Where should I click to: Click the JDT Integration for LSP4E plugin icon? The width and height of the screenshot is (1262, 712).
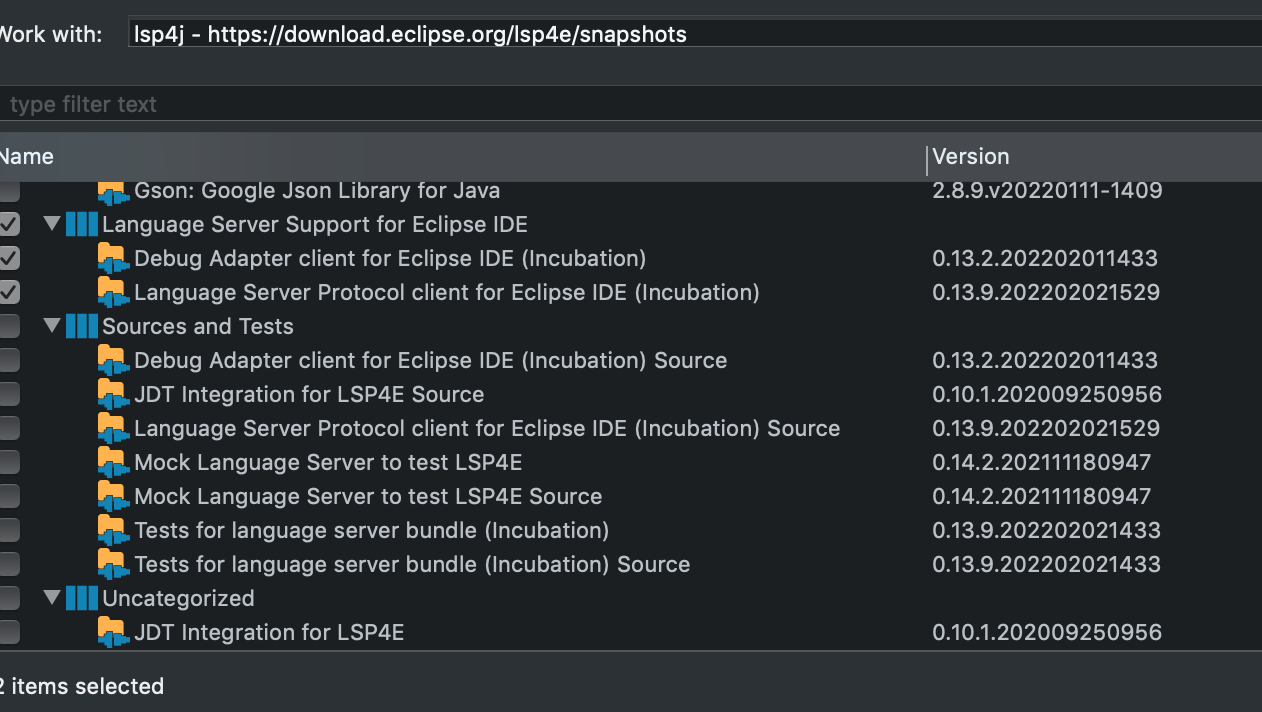113,632
